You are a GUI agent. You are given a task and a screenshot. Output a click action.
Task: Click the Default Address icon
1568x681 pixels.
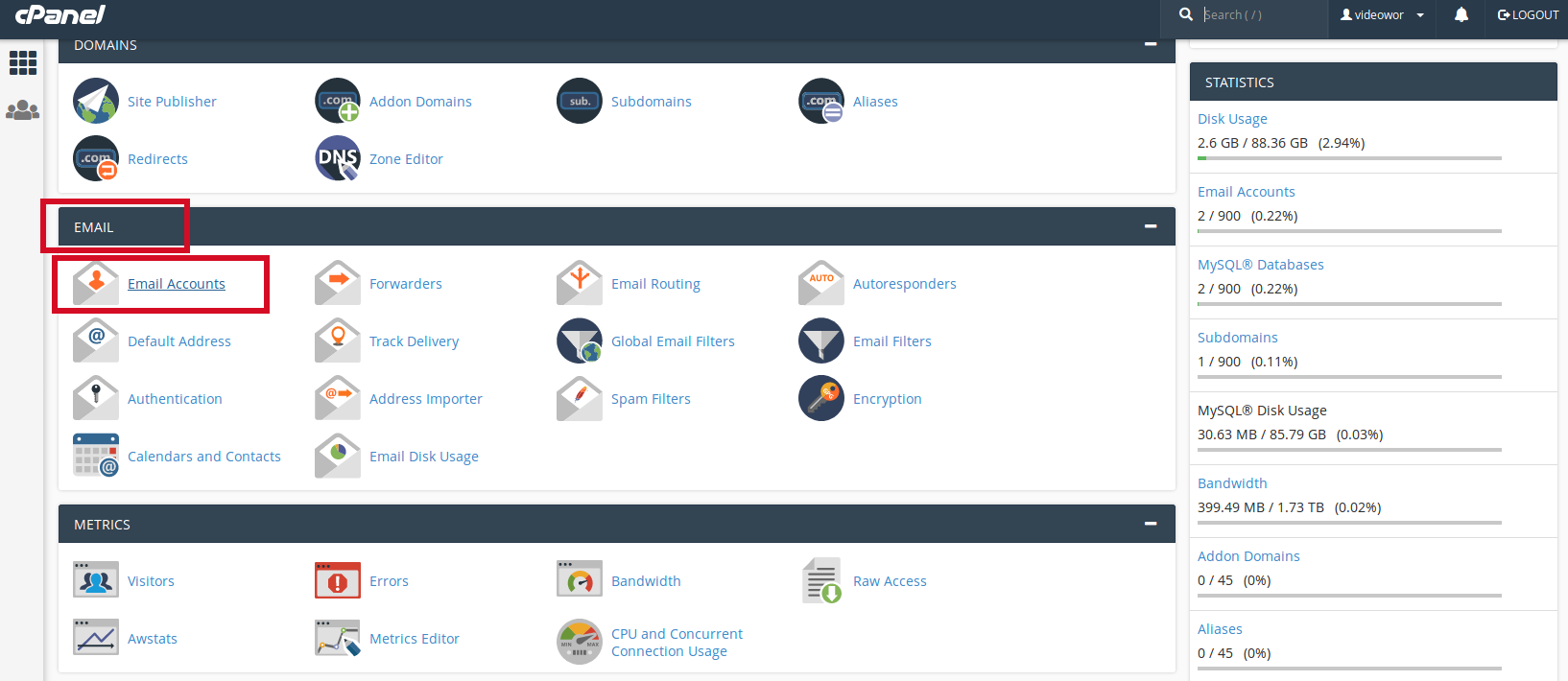(96, 340)
